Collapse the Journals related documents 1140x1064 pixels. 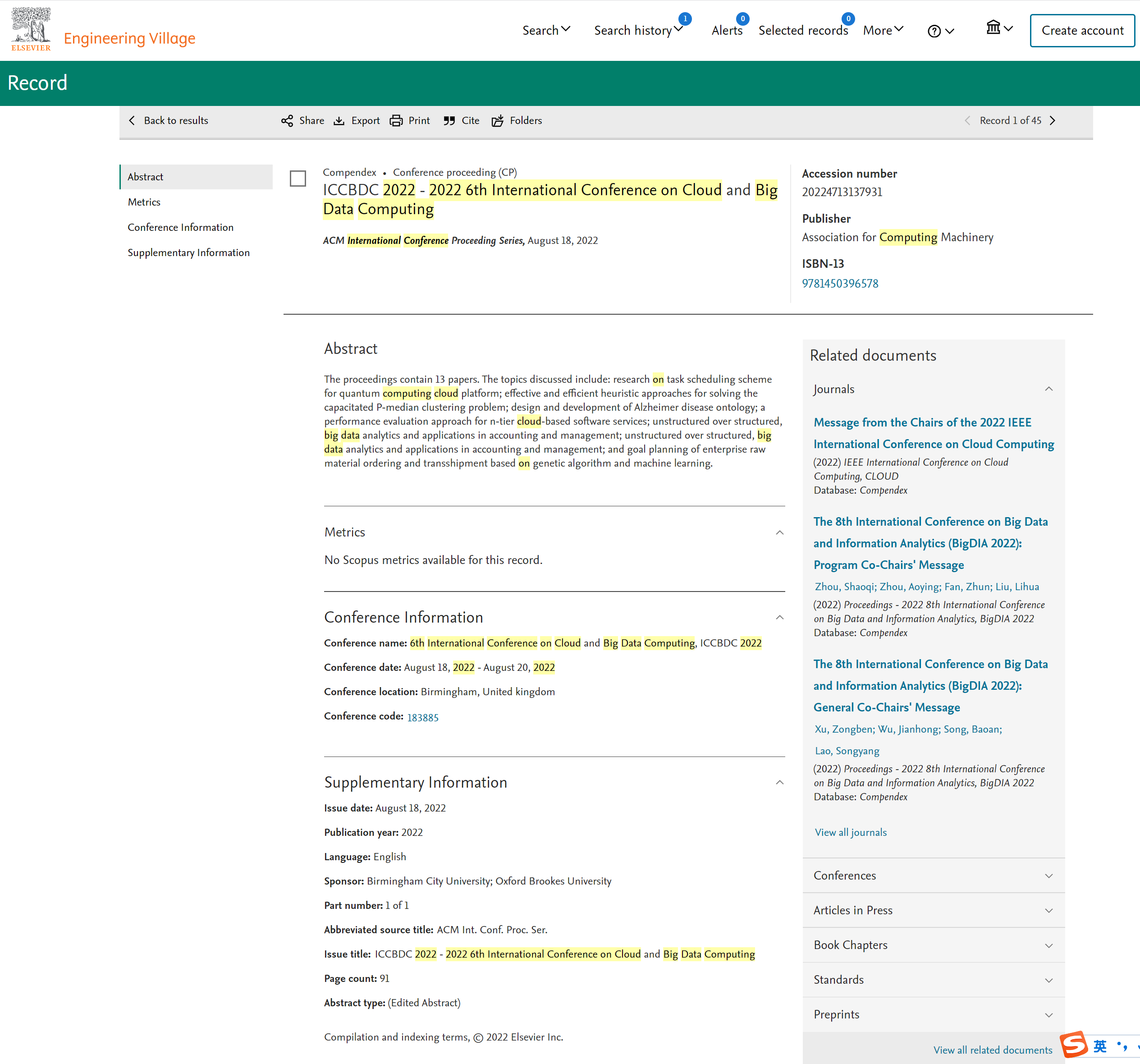click(x=1048, y=389)
